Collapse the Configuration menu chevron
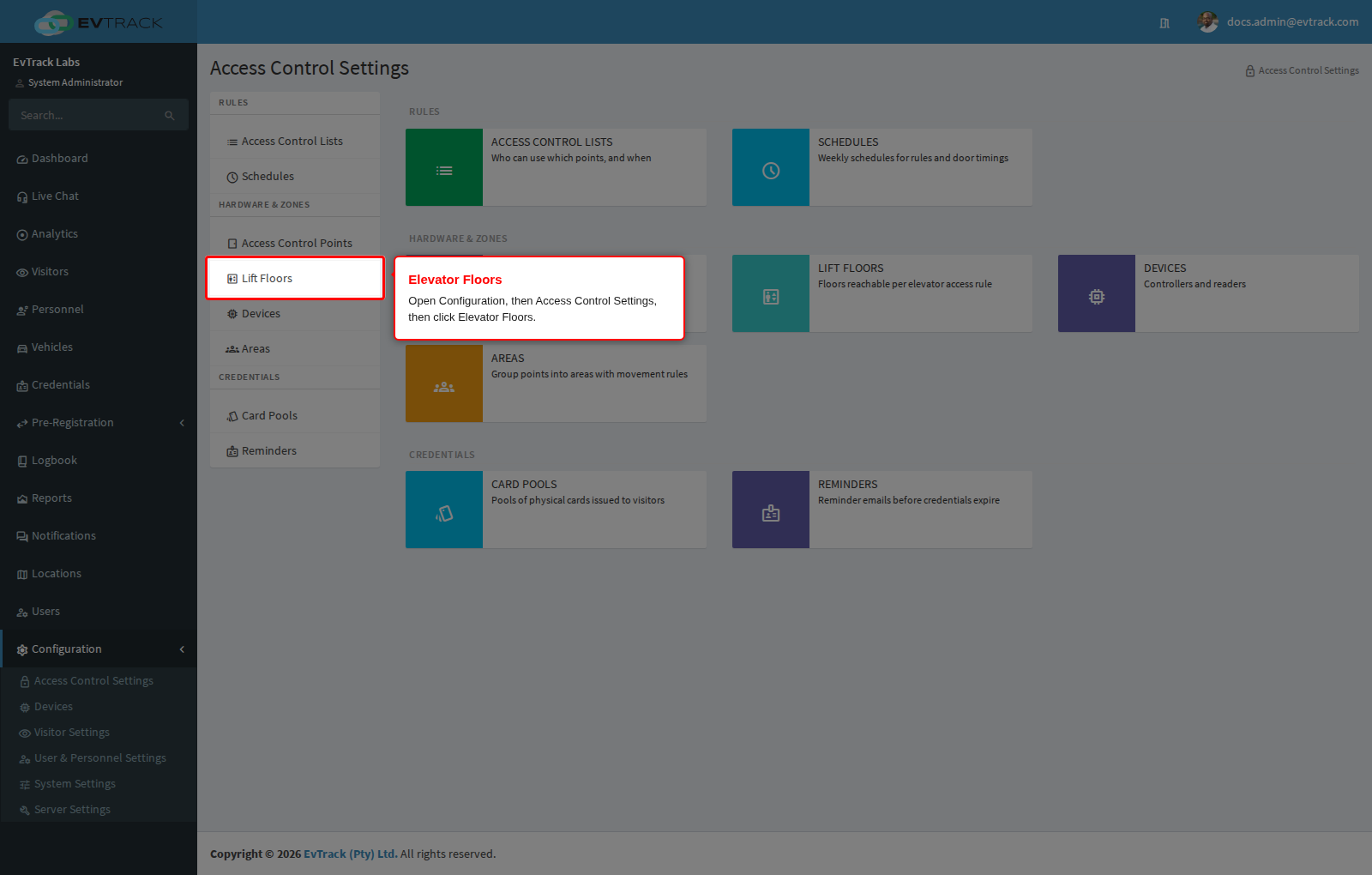1372x875 pixels. (x=182, y=649)
